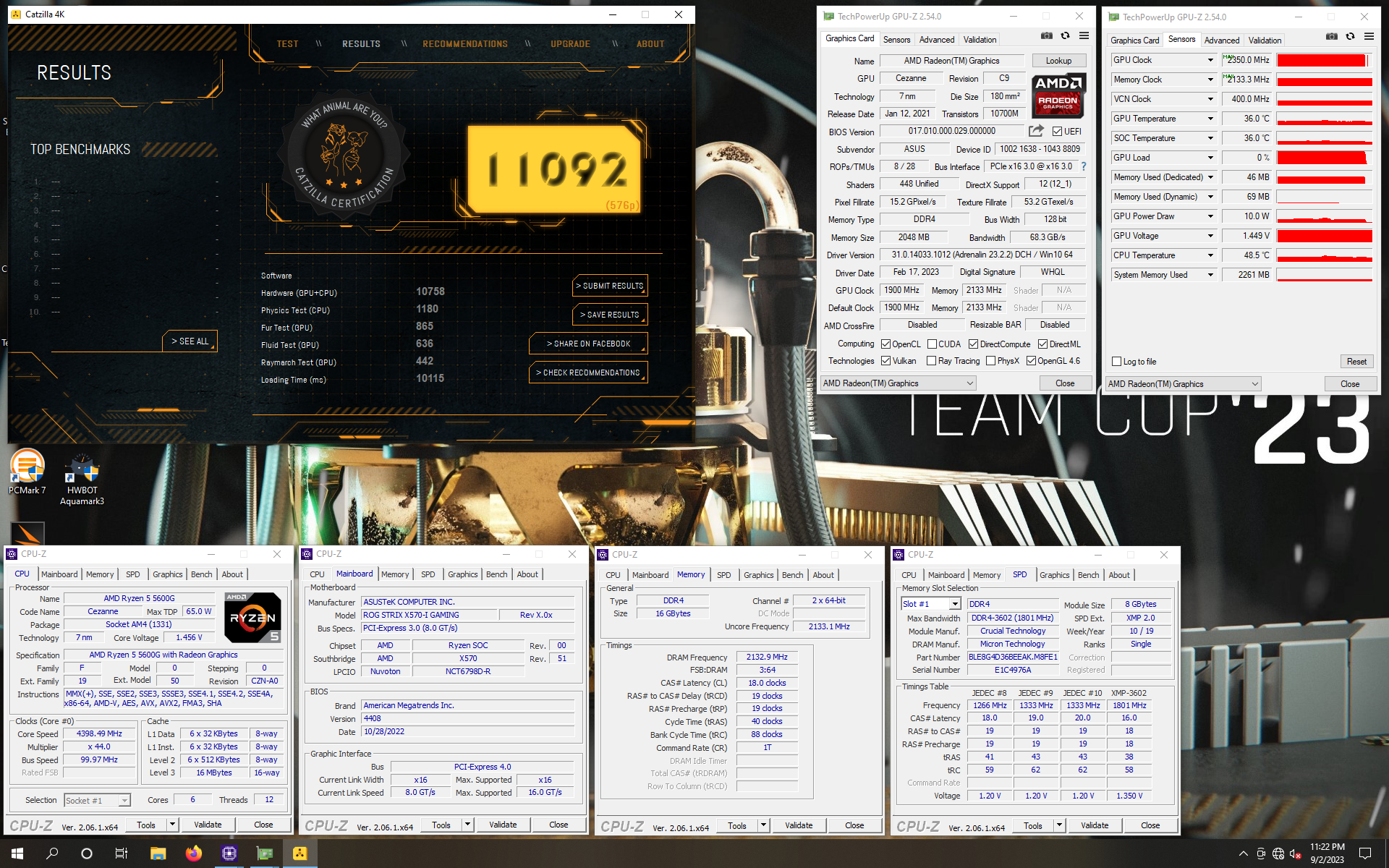Open the taskbar Search icon

[x=52, y=854]
